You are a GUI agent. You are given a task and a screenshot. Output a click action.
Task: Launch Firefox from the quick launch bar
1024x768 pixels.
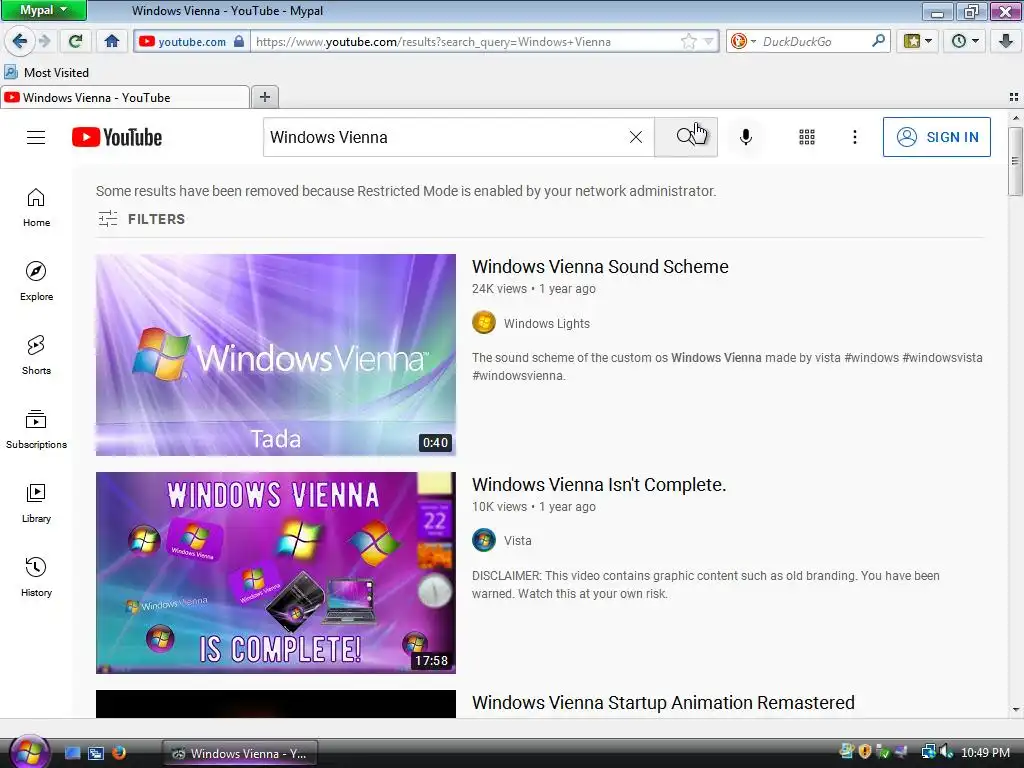click(119, 753)
